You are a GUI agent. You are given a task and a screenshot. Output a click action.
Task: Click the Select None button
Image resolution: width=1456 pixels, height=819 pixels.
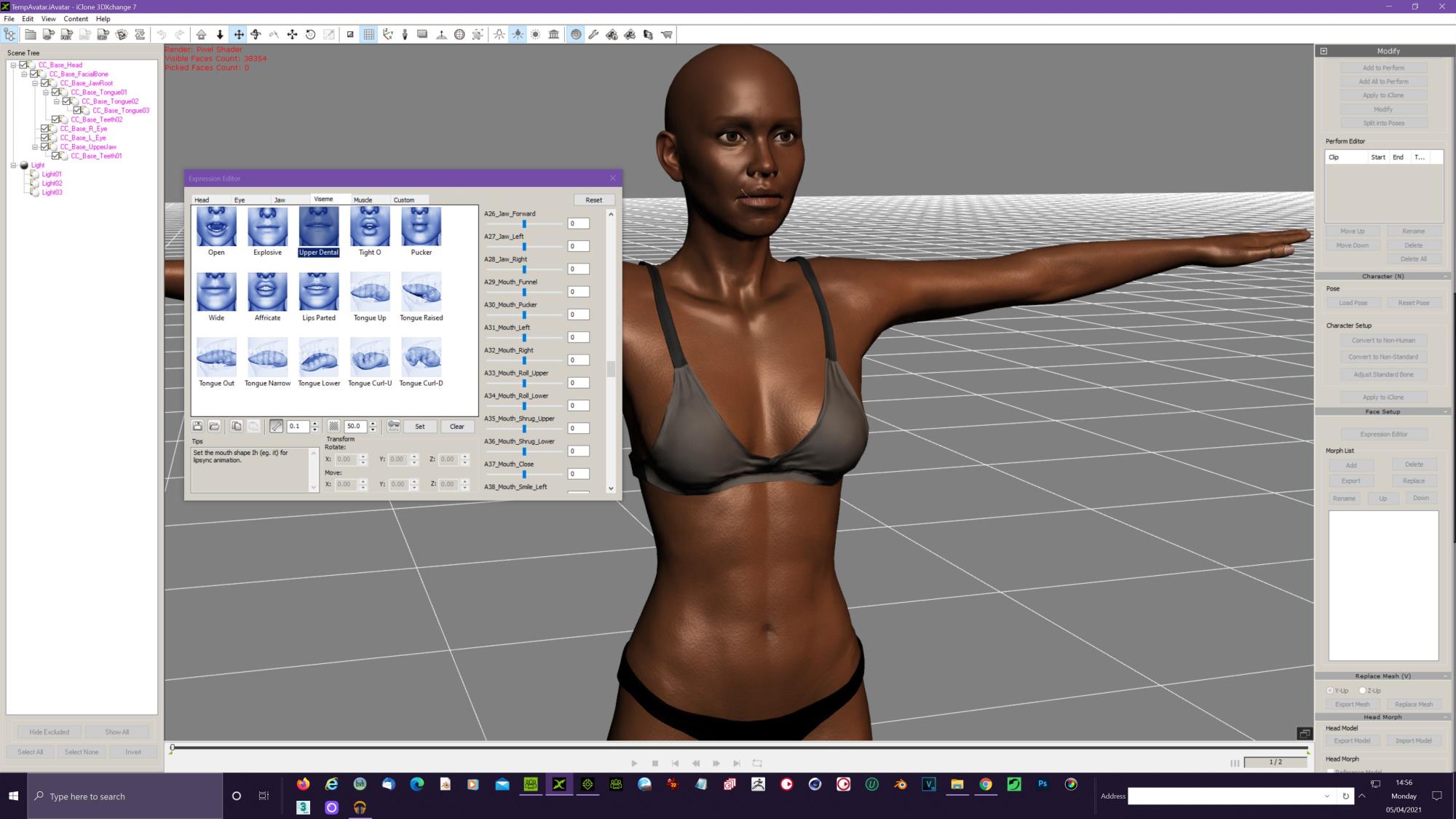pyautogui.click(x=82, y=751)
